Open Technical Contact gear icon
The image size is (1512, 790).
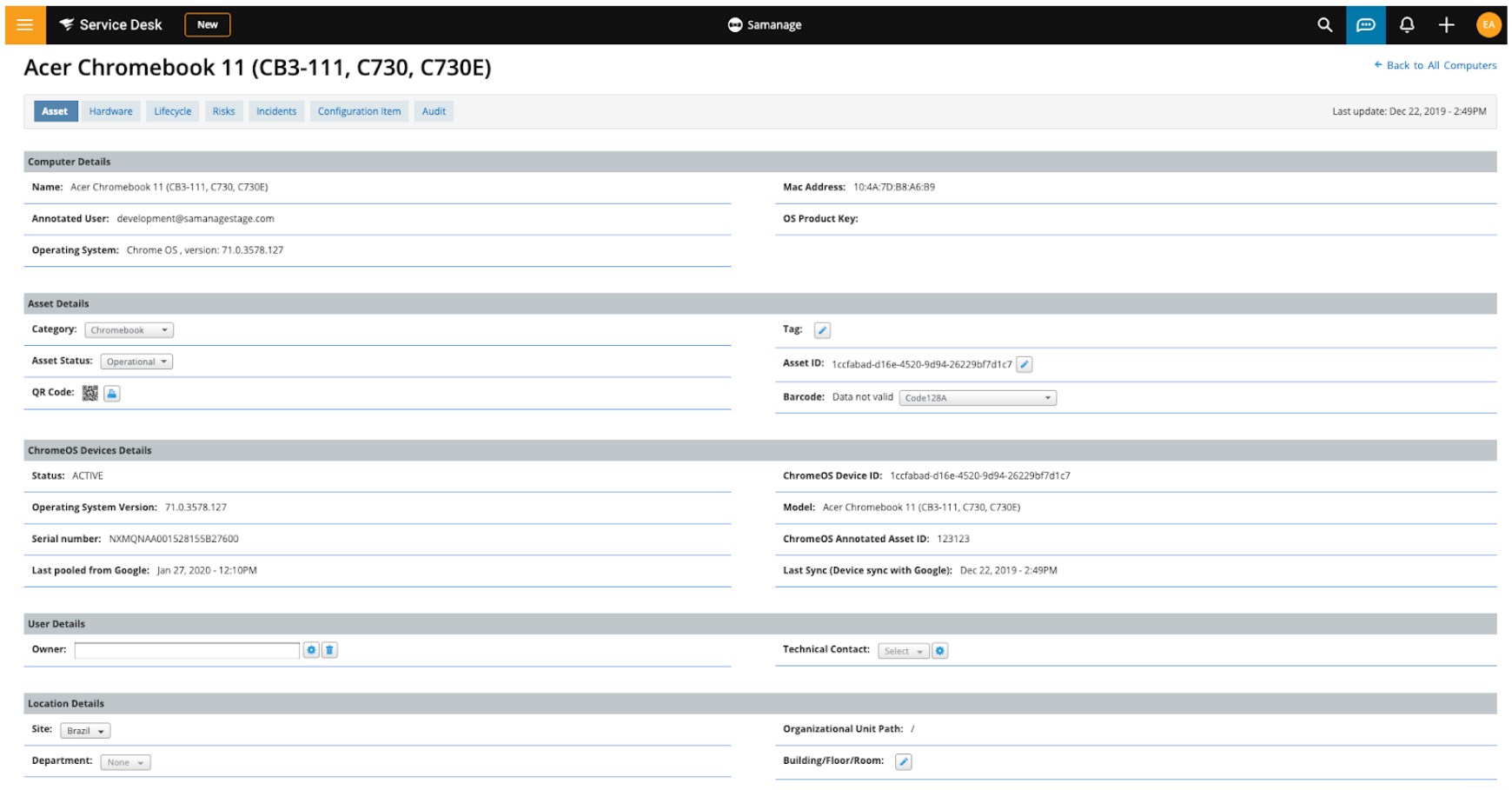[940, 651]
